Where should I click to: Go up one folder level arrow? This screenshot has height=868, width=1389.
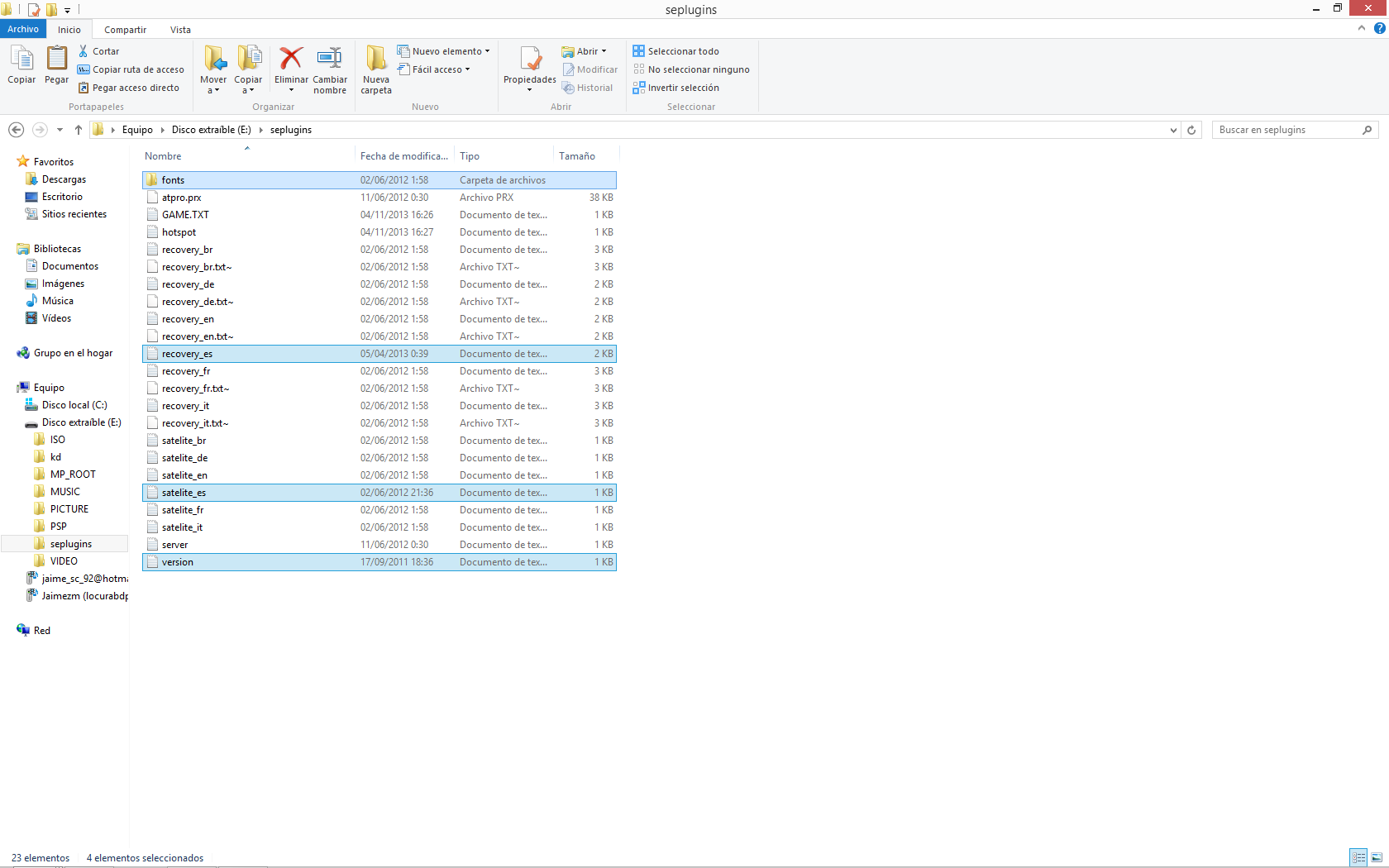coord(79,130)
